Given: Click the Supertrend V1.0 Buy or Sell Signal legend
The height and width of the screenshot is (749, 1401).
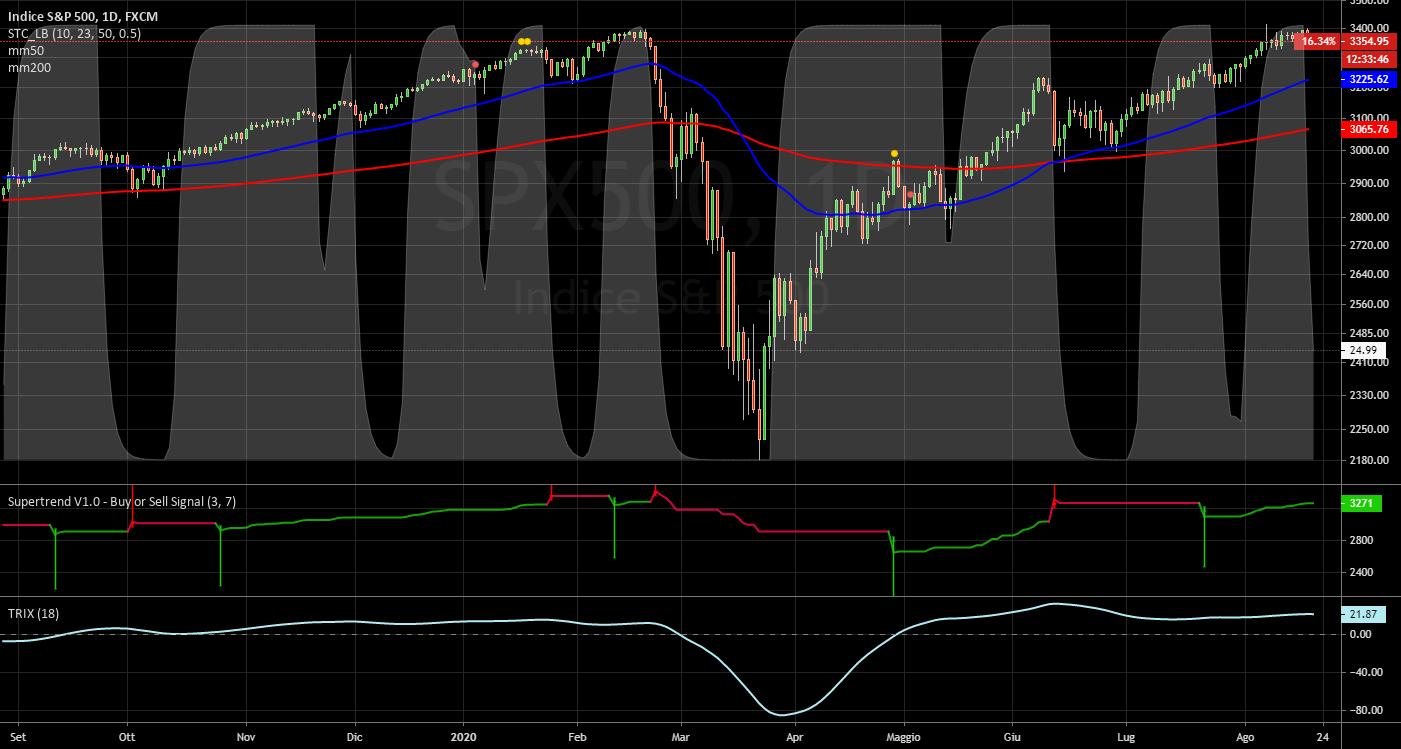Looking at the screenshot, I should [122, 501].
